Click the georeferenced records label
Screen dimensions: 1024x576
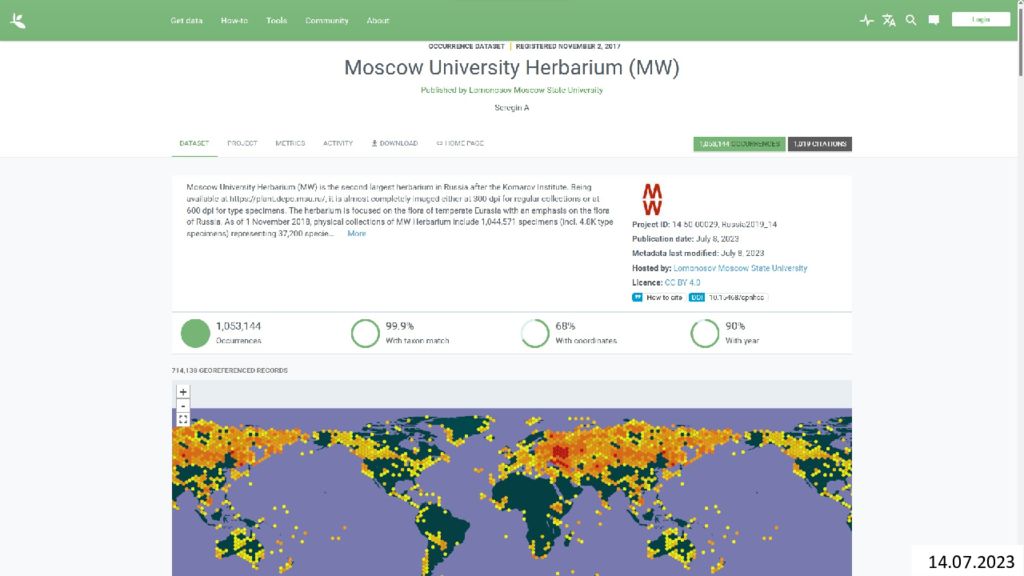230,370
